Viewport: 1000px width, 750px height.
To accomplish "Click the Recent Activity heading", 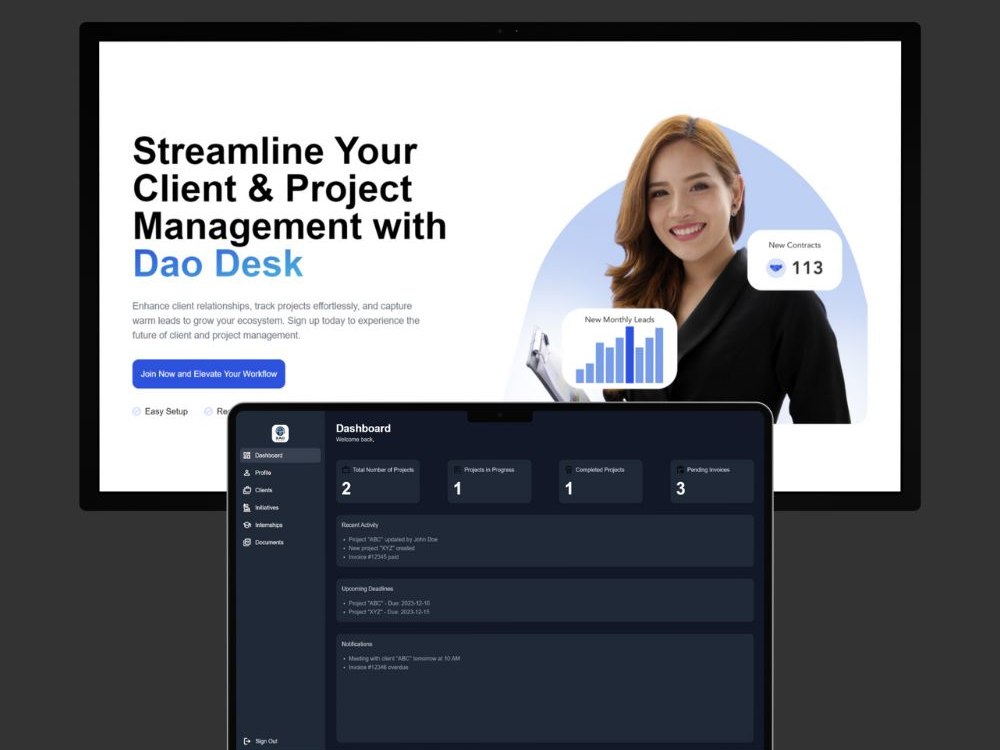I will [x=360, y=525].
